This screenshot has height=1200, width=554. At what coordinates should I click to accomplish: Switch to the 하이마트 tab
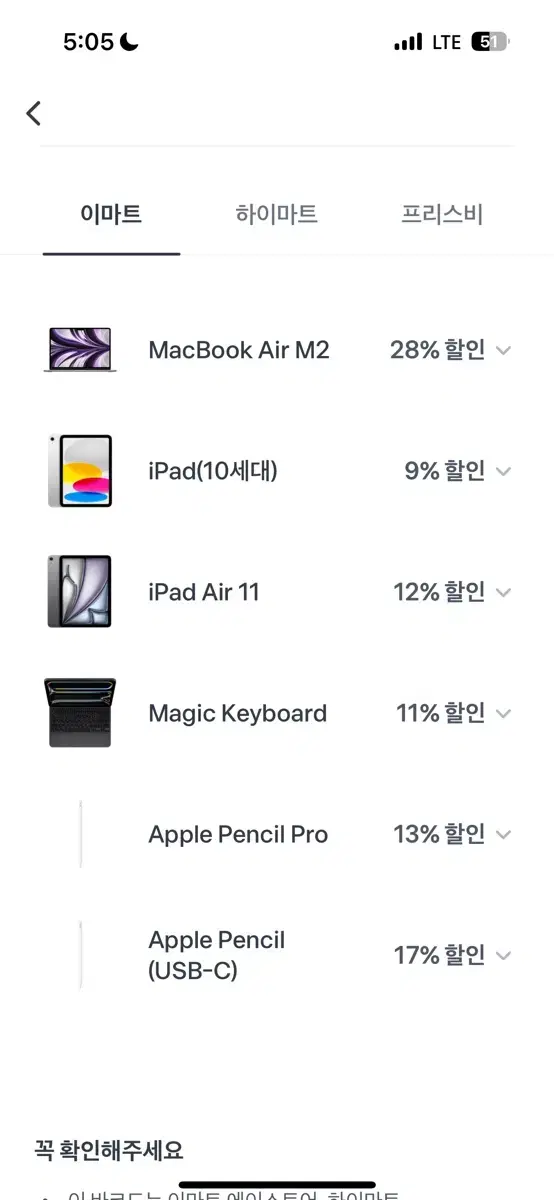(277, 214)
